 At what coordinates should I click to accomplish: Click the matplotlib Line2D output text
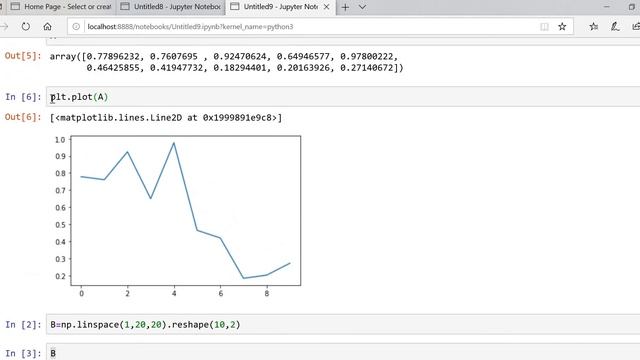pos(166,118)
